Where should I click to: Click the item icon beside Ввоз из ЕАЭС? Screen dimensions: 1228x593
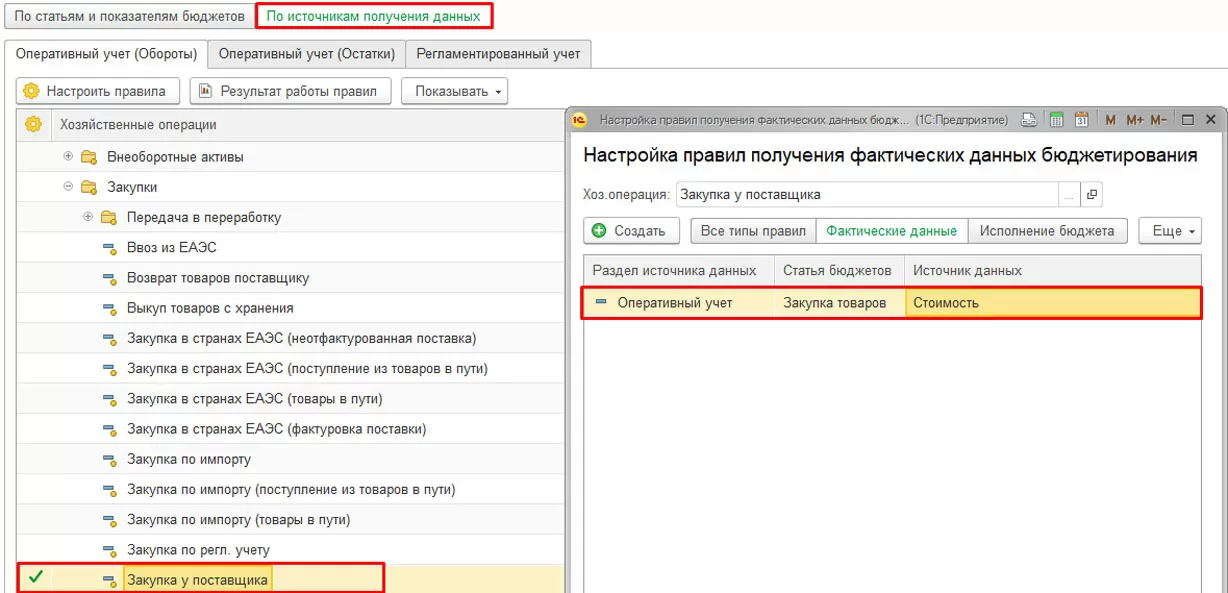point(109,248)
